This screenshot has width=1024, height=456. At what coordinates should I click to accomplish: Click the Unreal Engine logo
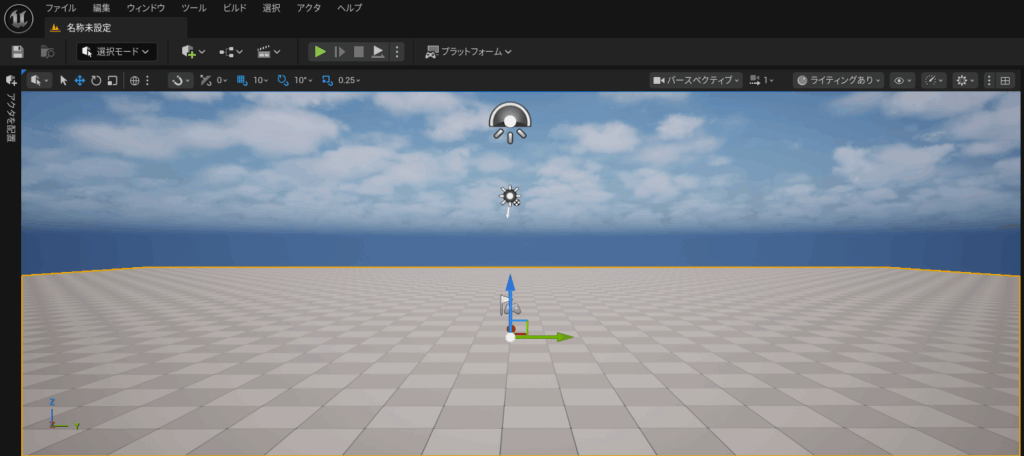coord(19,20)
